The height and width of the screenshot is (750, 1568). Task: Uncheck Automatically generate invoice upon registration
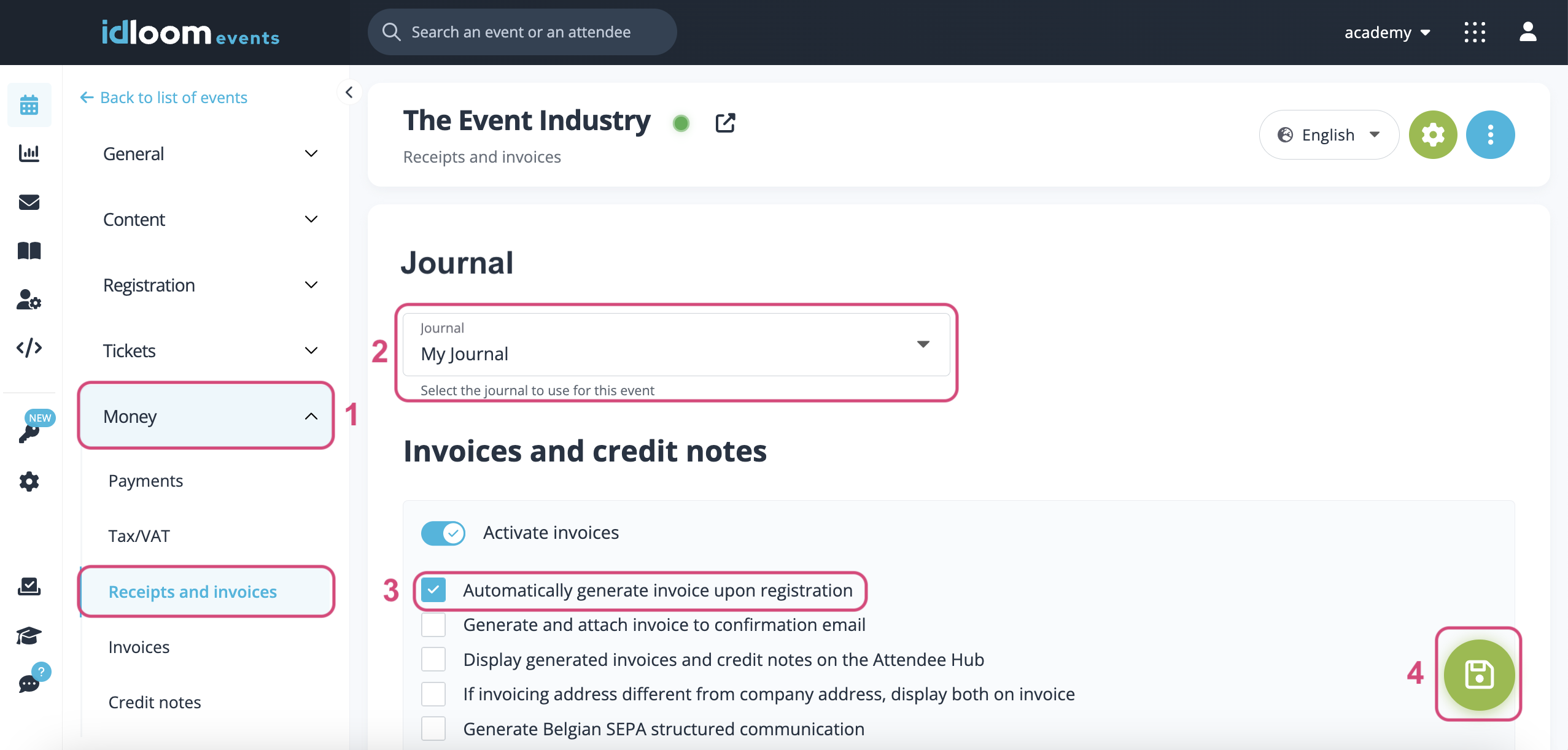tap(433, 590)
